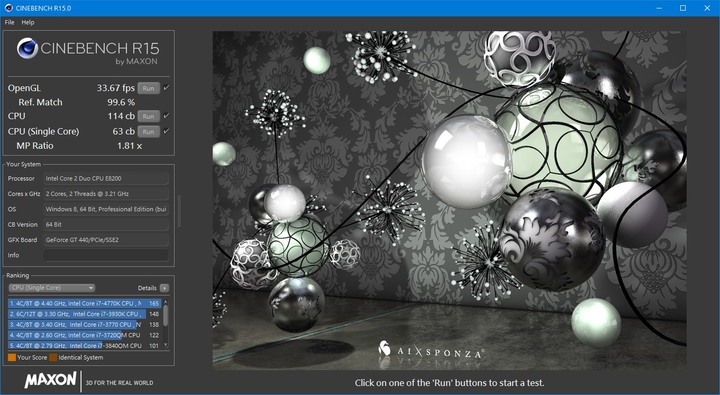The height and width of the screenshot is (395, 720).
Task: Run the multi-core CPU benchmark test
Action: pos(148,116)
